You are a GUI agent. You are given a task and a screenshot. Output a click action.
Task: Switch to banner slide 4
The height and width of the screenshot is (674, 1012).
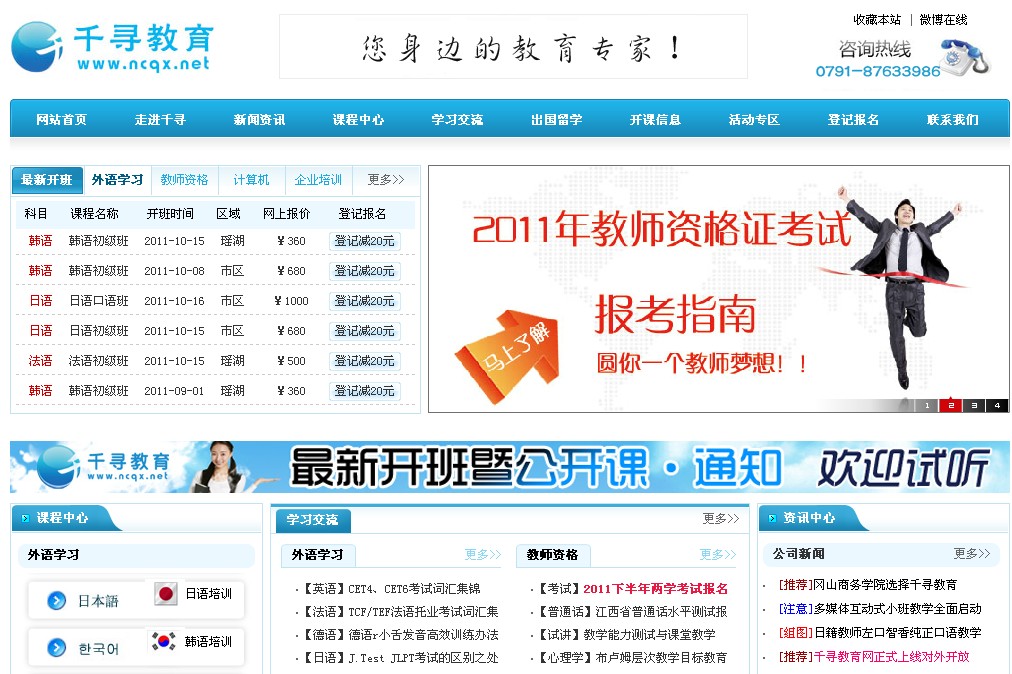[x=996, y=405]
